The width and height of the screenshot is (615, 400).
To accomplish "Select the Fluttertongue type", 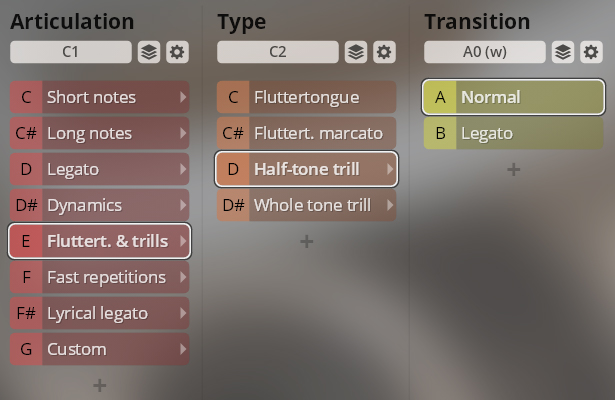I will click(x=306, y=97).
